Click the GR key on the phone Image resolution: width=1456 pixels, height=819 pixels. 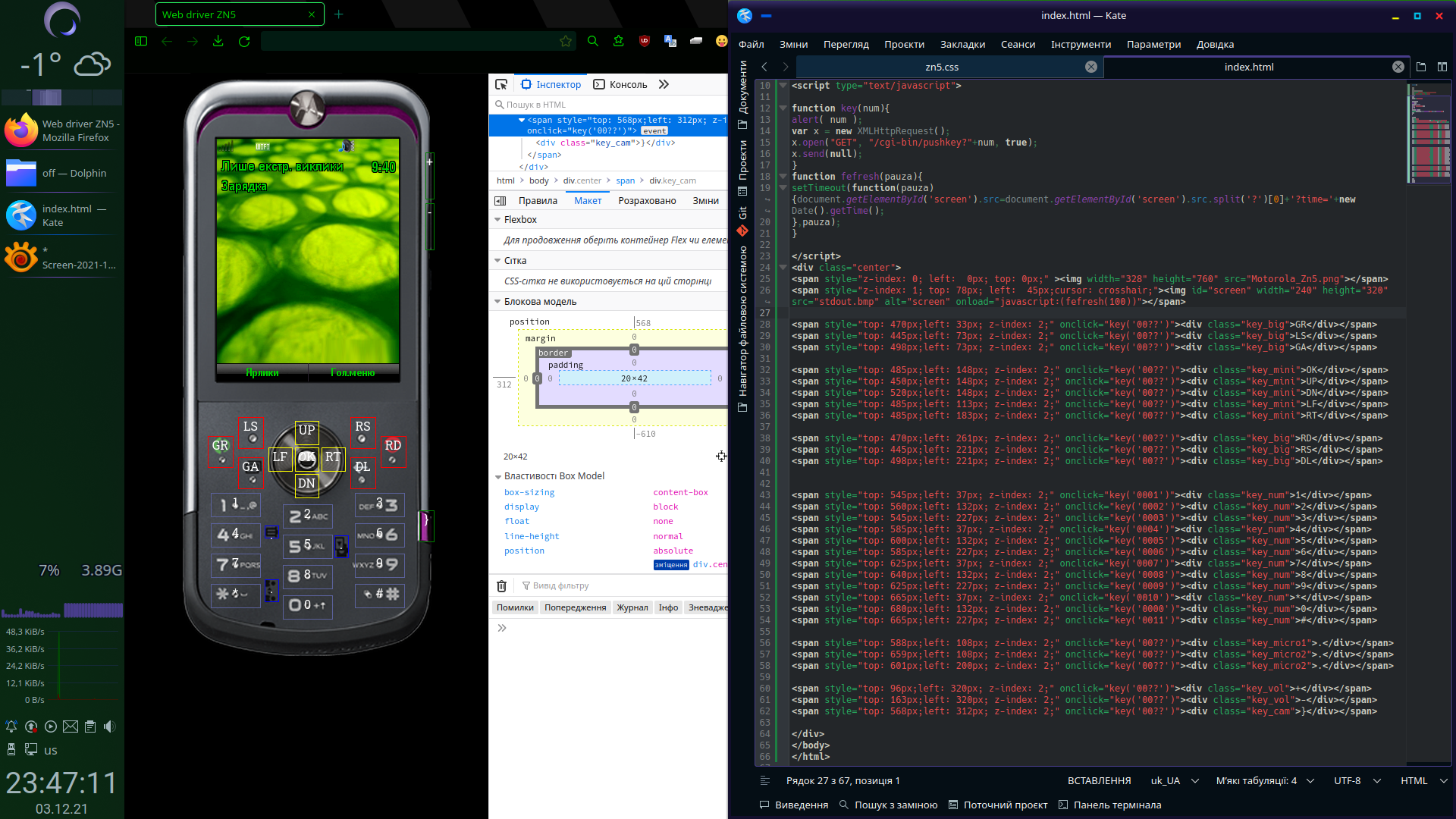click(x=221, y=451)
